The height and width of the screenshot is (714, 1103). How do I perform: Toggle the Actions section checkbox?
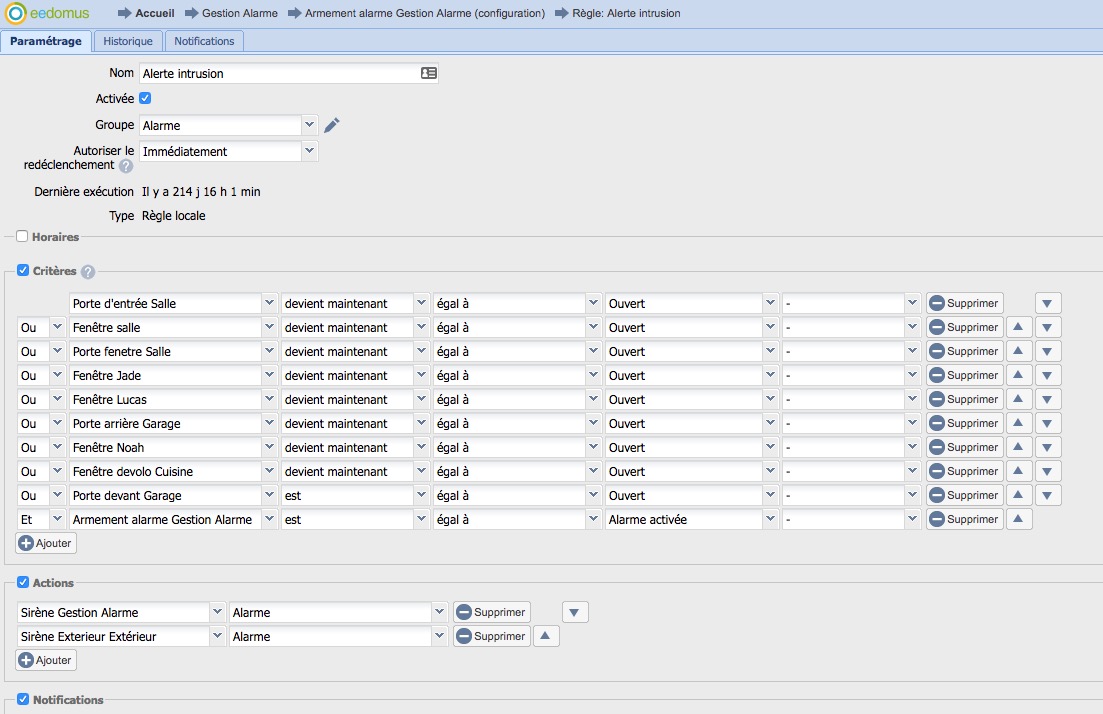(x=23, y=582)
